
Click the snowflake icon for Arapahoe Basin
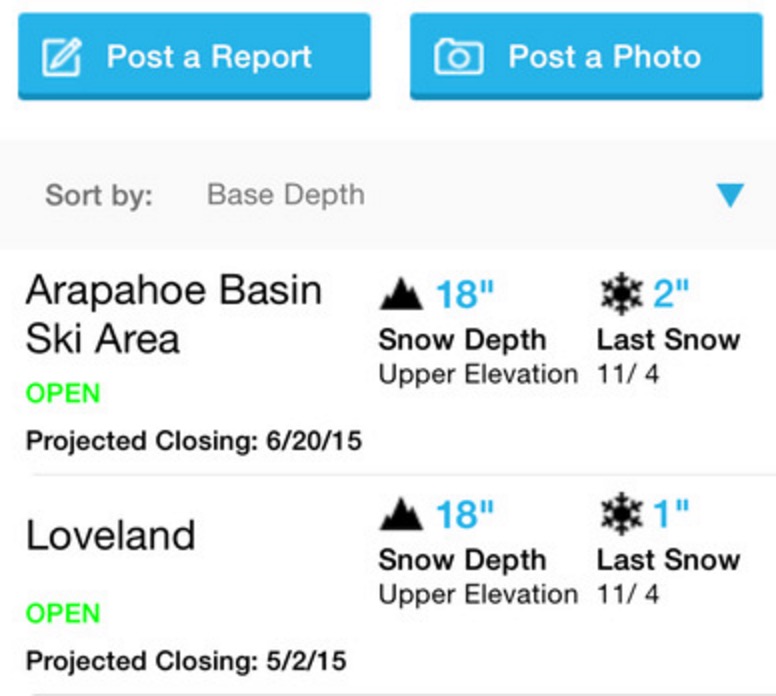[621, 293]
